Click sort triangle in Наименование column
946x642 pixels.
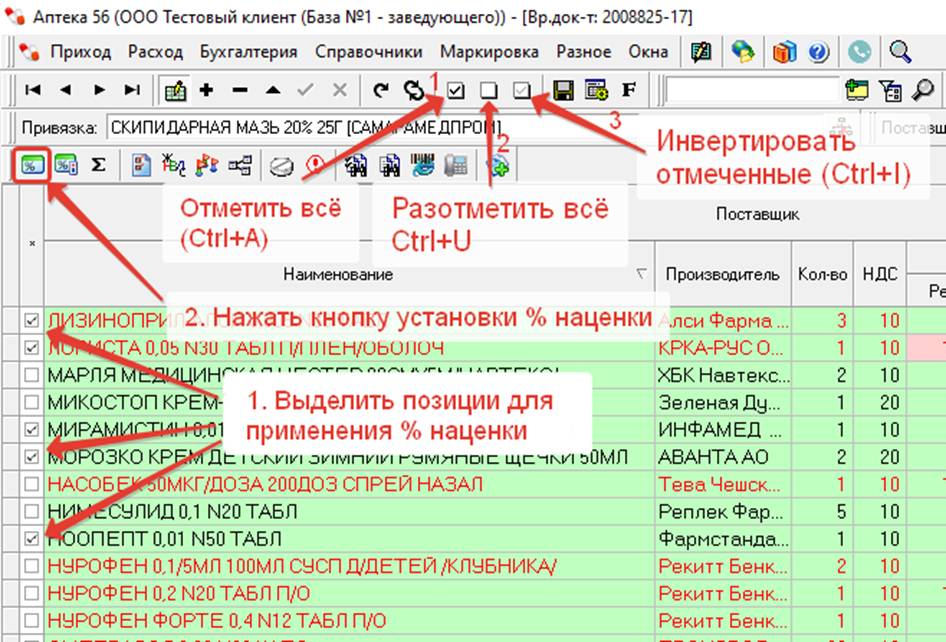pos(641,274)
